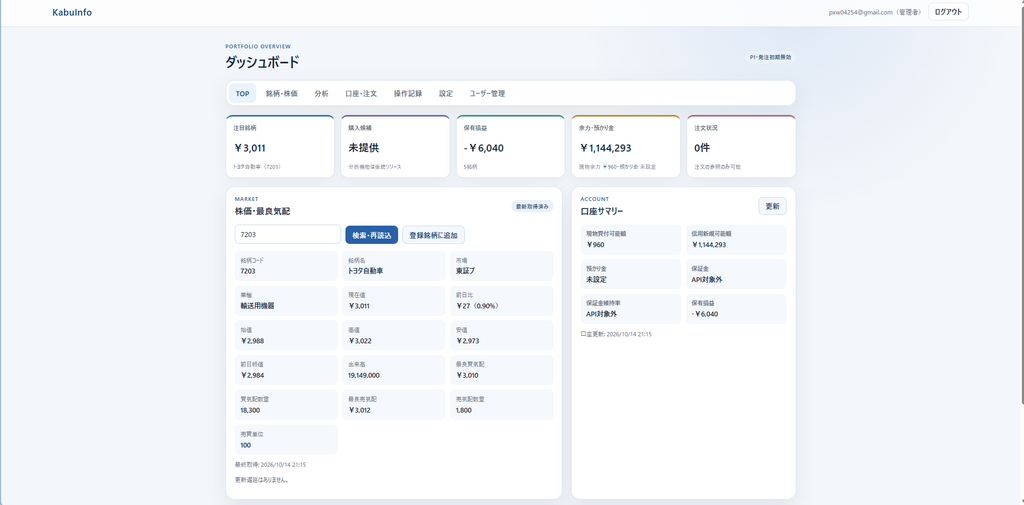Click the 業種 cell 輸送用機器
This screenshot has width=1024, height=505.
pyautogui.click(x=287, y=301)
